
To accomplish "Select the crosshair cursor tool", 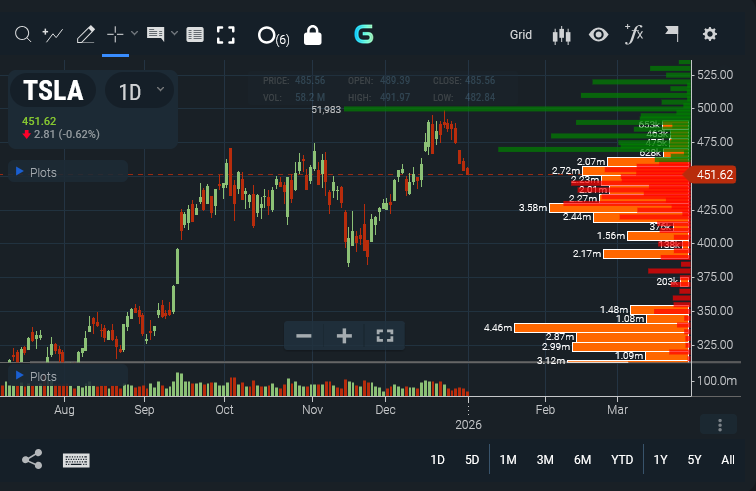I will coord(115,35).
